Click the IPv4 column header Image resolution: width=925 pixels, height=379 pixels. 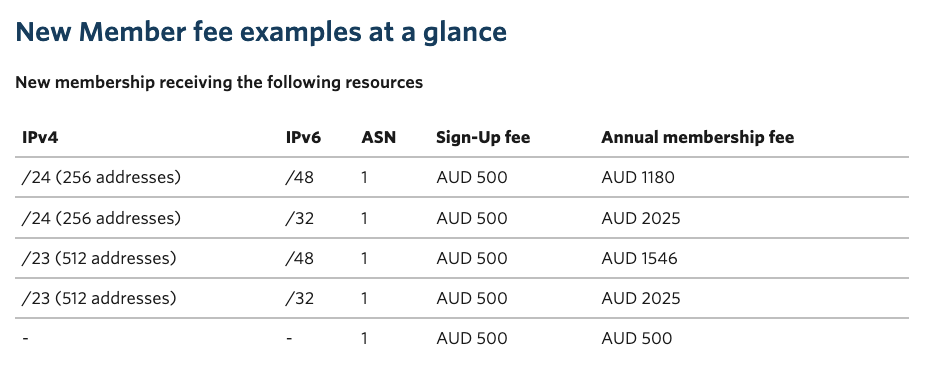point(40,138)
